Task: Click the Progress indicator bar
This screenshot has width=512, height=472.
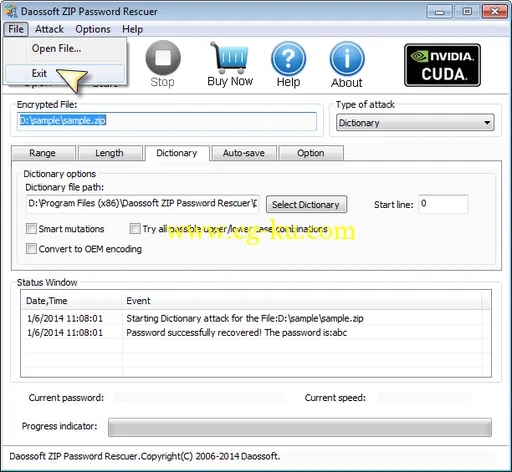Action: click(300, 427)
